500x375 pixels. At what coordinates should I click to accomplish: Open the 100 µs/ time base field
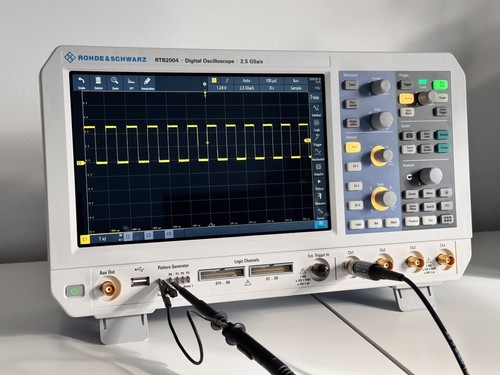(x=271, y=81)
